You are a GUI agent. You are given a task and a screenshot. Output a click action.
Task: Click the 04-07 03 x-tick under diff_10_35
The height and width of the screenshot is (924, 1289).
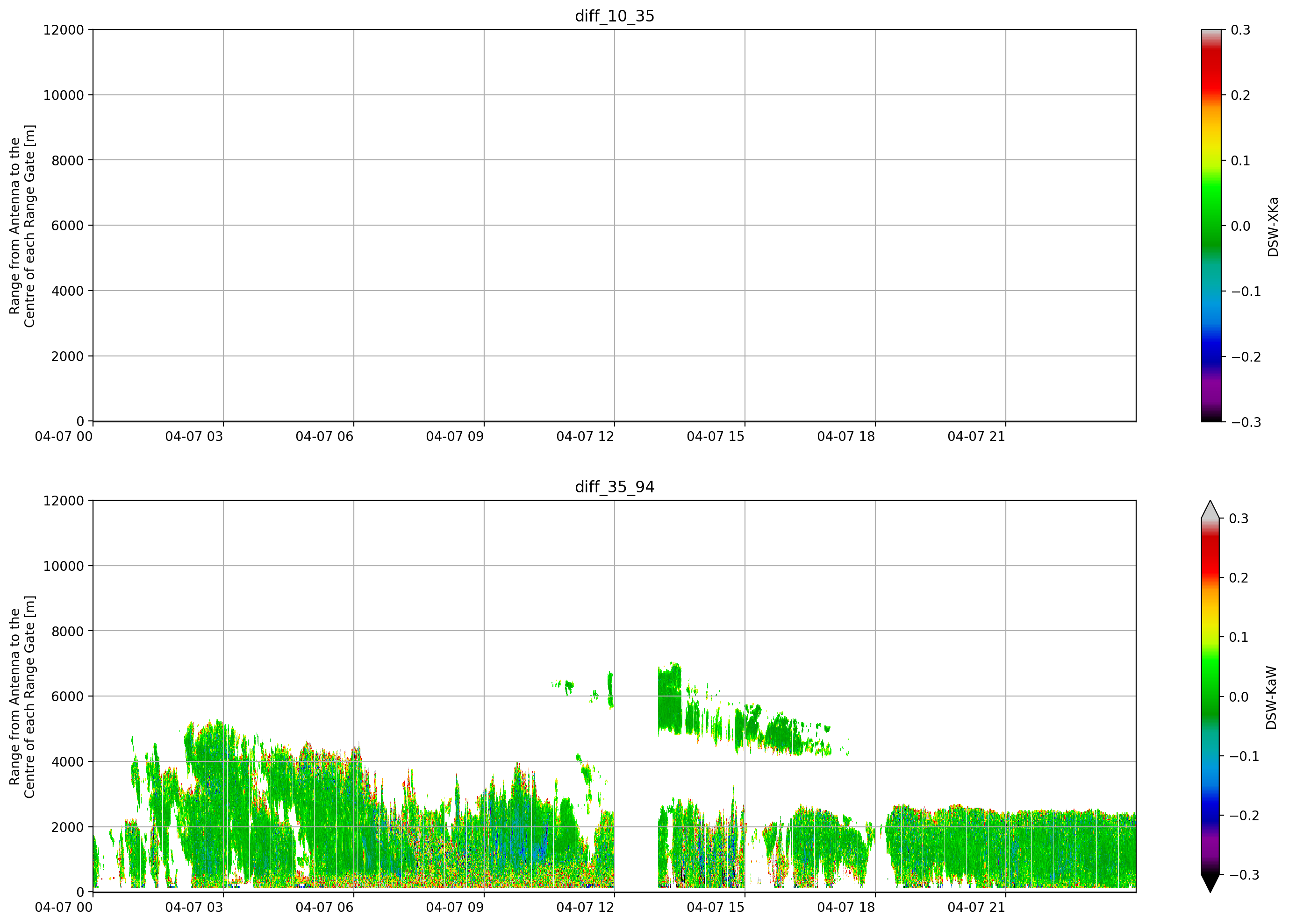point(194,436)
